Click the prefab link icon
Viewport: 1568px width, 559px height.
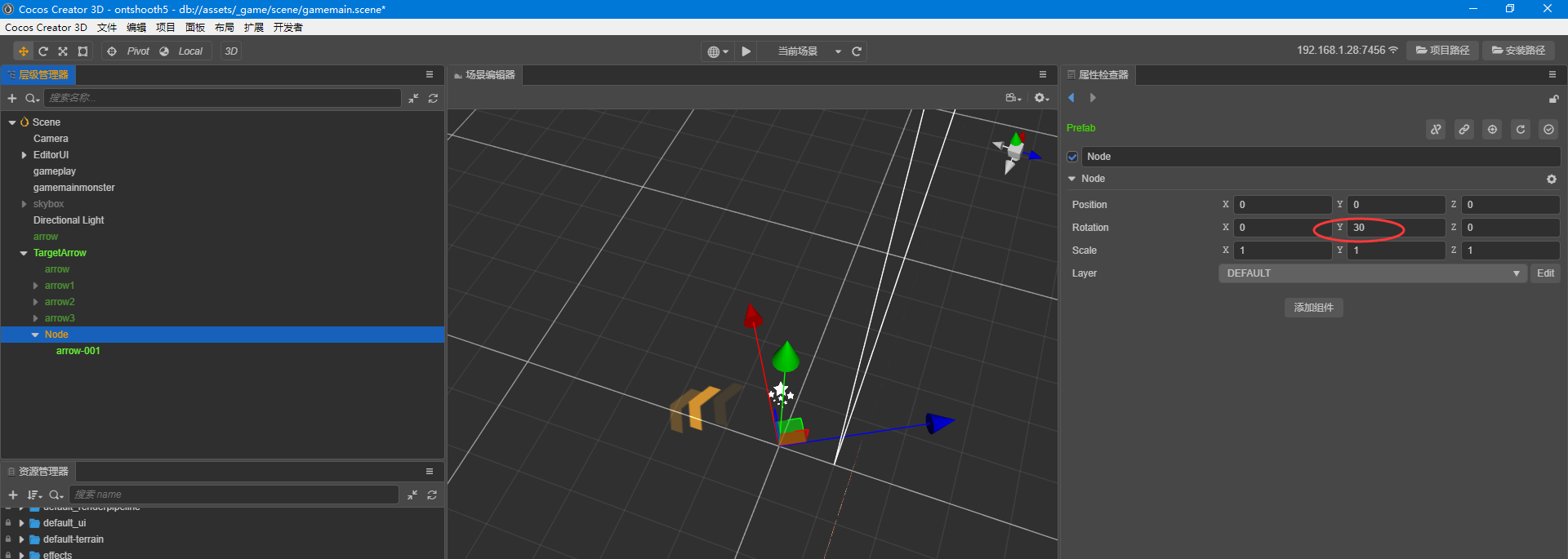coord(1464,129)
